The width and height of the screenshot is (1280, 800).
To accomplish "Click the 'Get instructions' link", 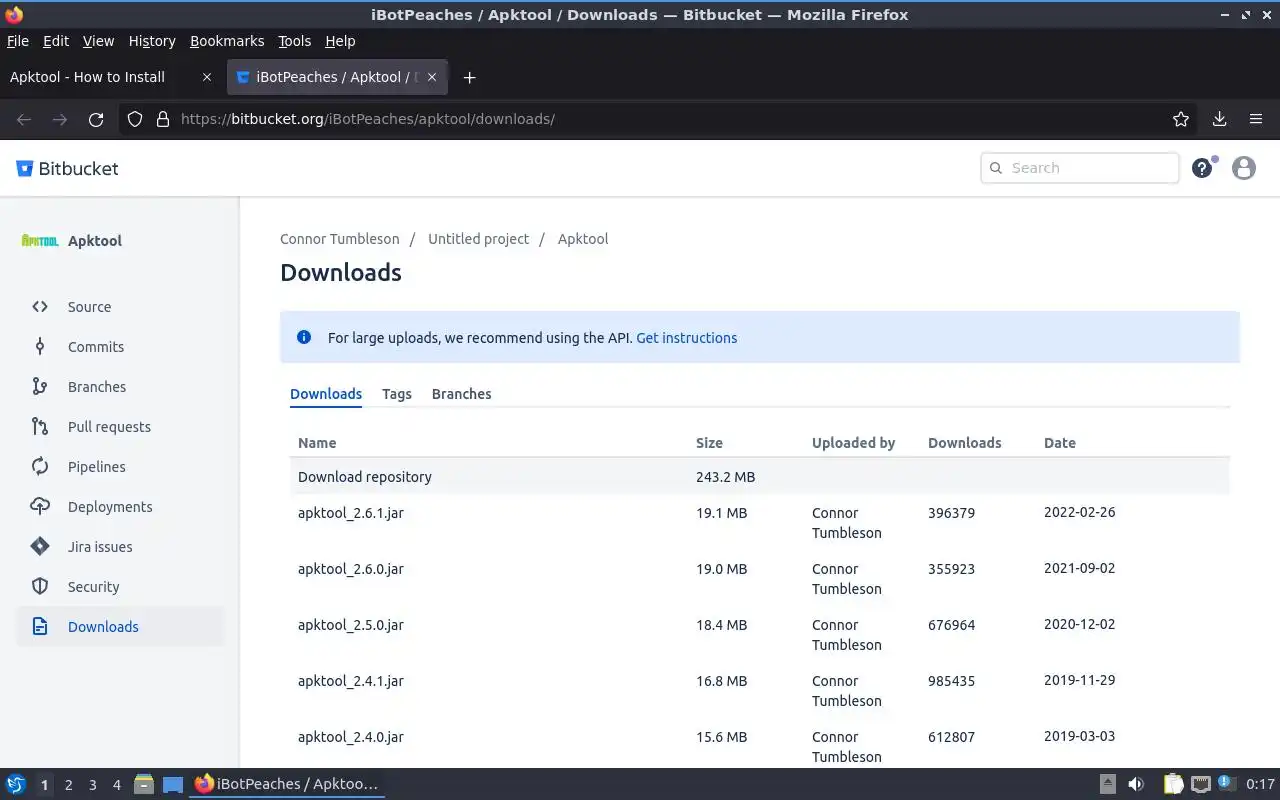I will point(687,338).
